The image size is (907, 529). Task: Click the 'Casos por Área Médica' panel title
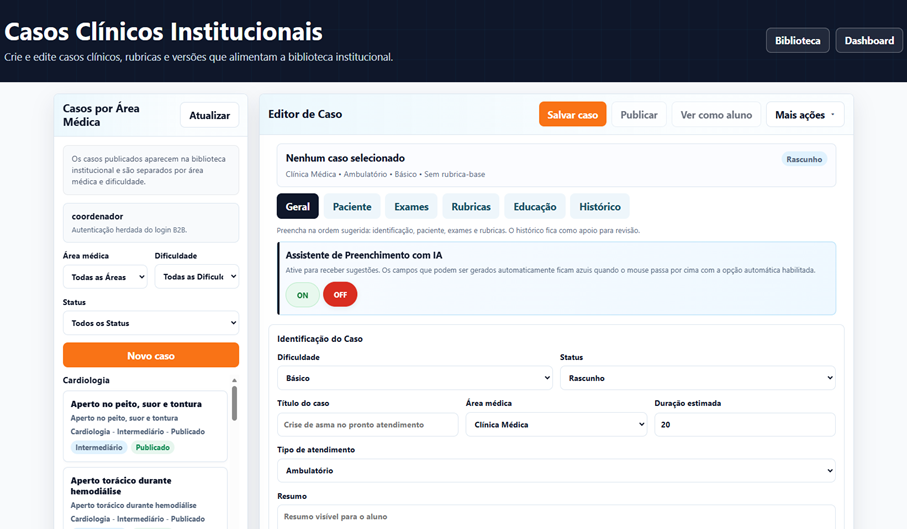click(101, 115)
